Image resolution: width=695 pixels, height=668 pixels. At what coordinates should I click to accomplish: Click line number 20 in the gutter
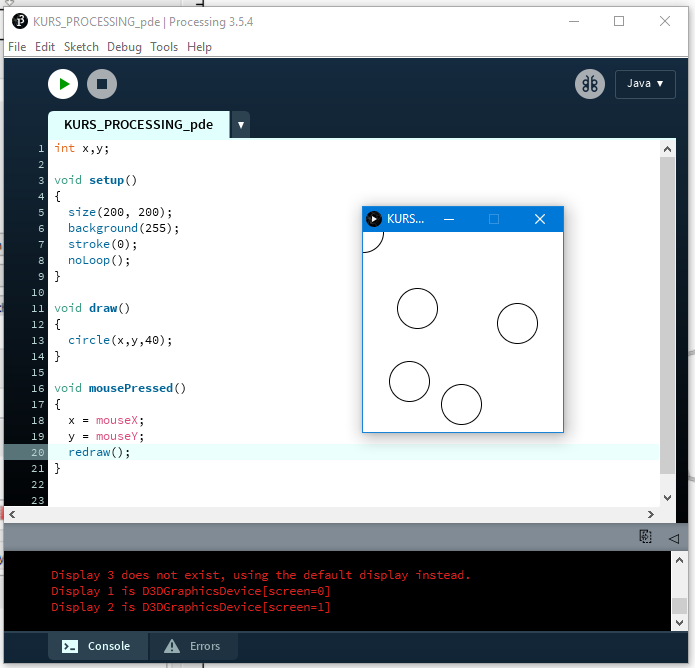click(x=38, y=452)
